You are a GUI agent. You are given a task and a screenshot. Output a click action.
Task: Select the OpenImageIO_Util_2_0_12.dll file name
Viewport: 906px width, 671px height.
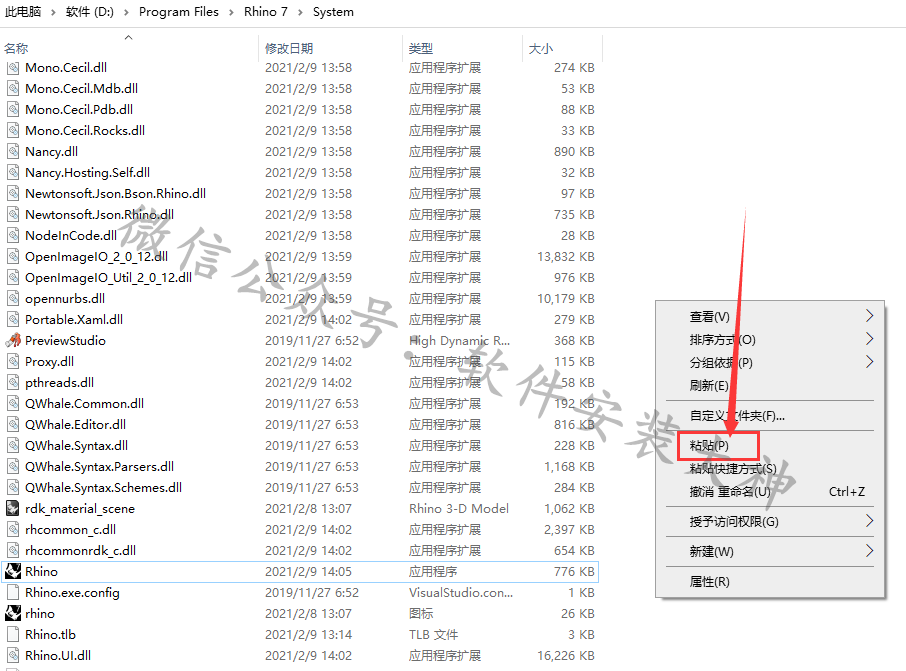pyautogui.click(x=109, y=277)
